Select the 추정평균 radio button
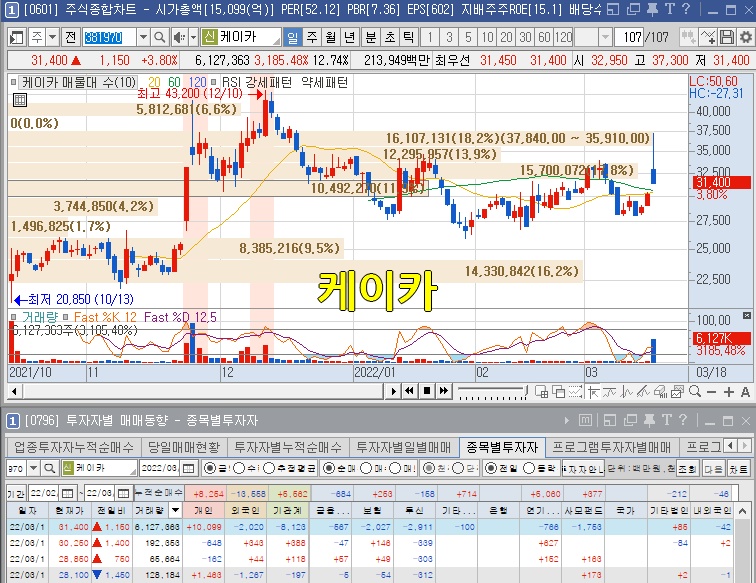The height and width of the screenshot is (583, 756). pyautogui.click(x=269, y=468)
